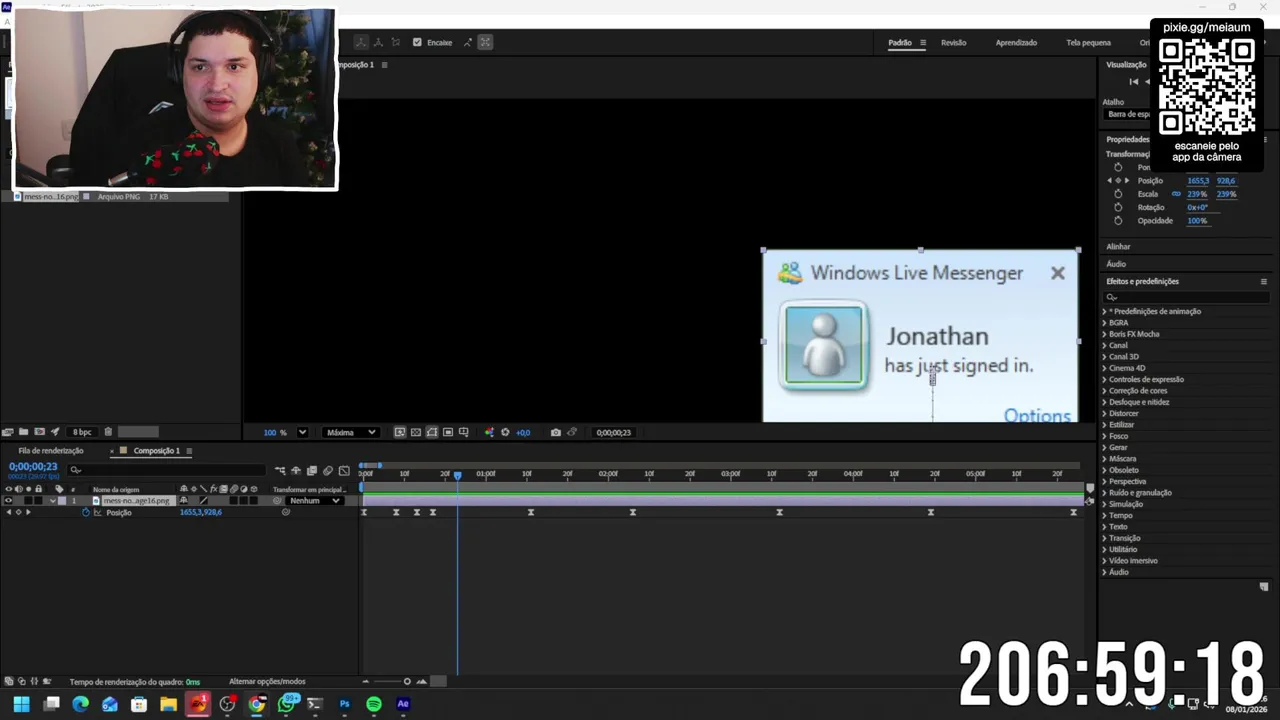Click the Posição stopwatch in timeline
Screen dimensions: 1280x720
[86, 512]
